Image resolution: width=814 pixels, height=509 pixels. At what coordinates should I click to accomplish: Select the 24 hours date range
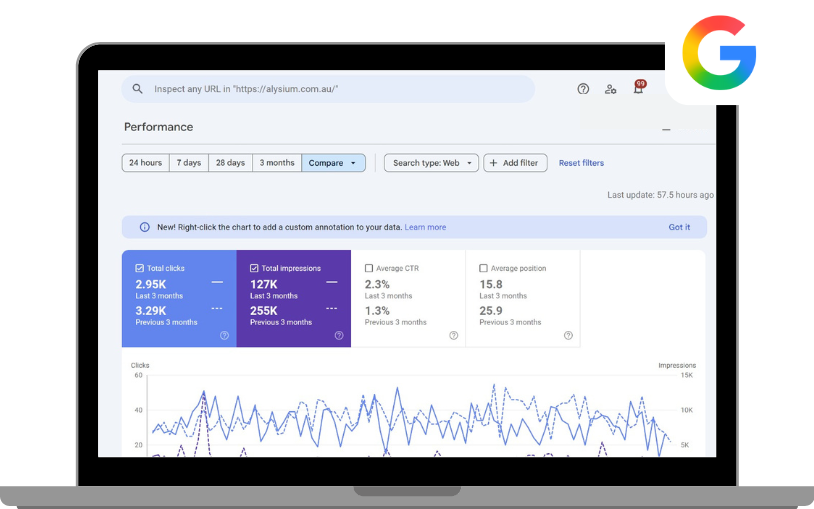(x=145, y=163)
